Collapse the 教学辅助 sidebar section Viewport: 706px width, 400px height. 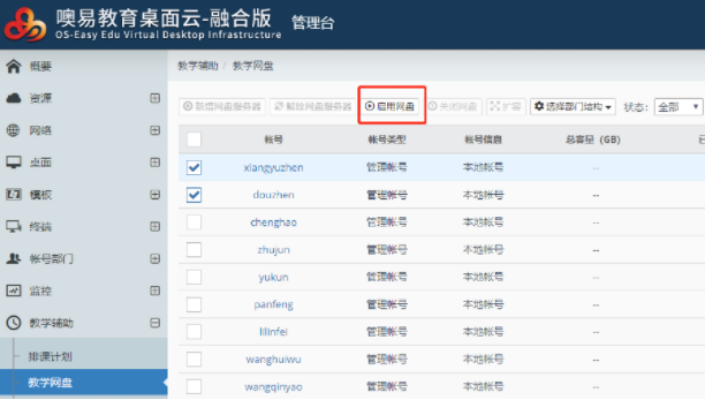click(155, 323)
